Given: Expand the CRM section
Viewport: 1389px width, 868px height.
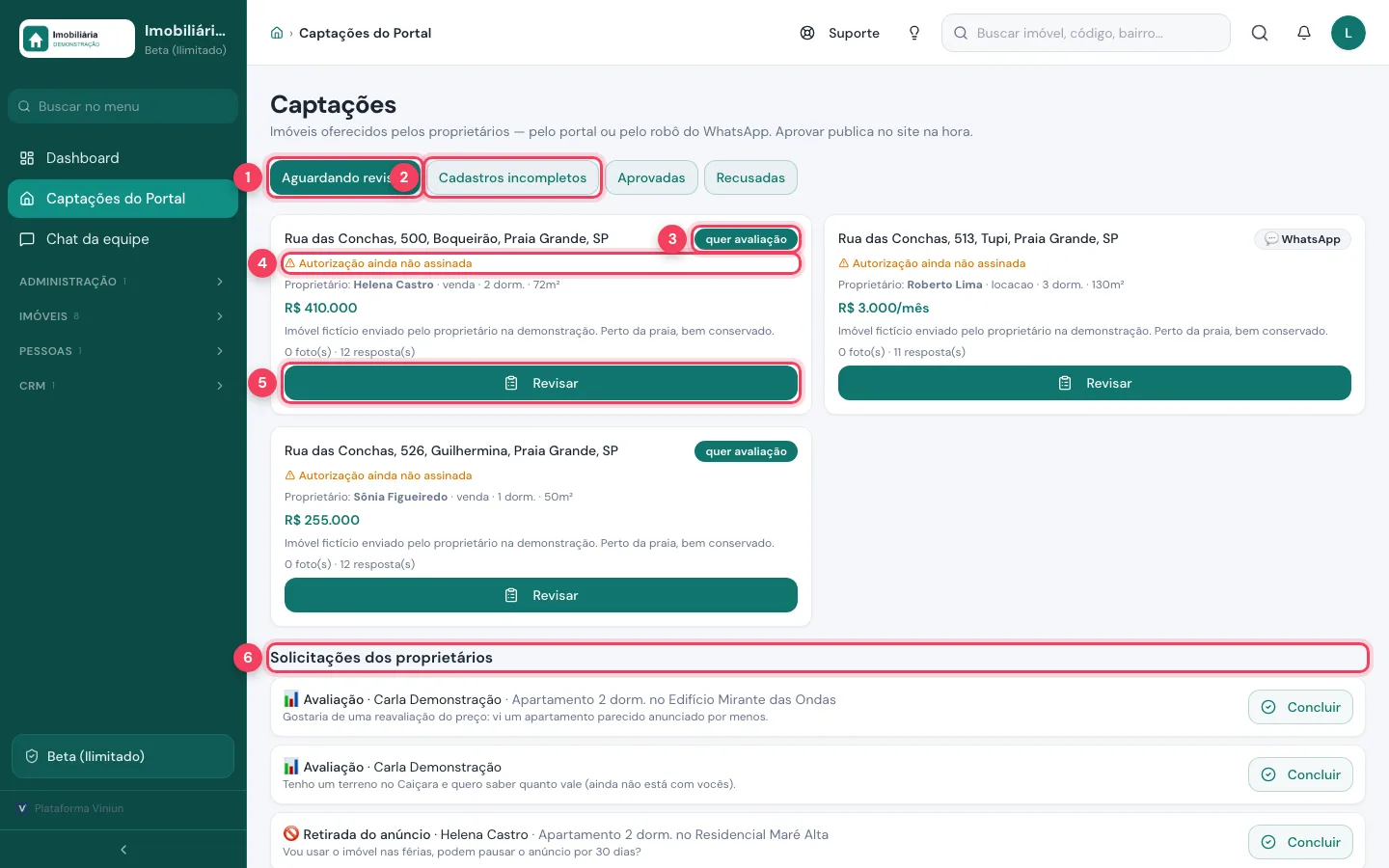Looking at the screenshot, I should (x=123, y=386).
